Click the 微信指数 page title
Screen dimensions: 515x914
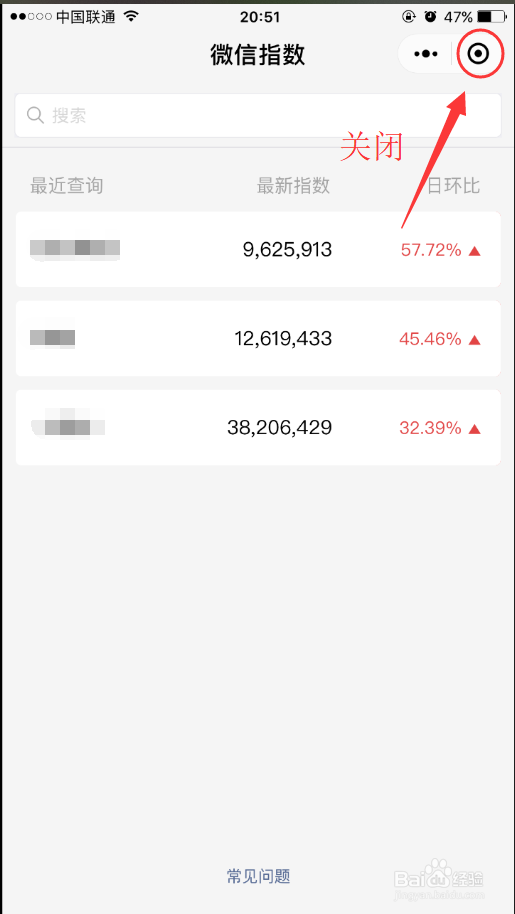coord(258,55)
